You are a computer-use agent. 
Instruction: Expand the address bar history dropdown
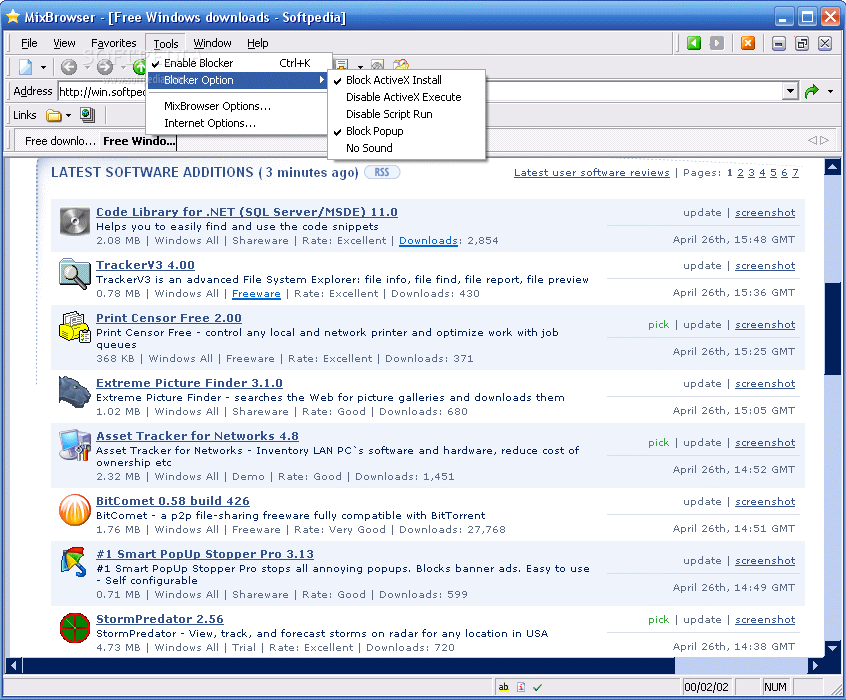click(790, 91)
